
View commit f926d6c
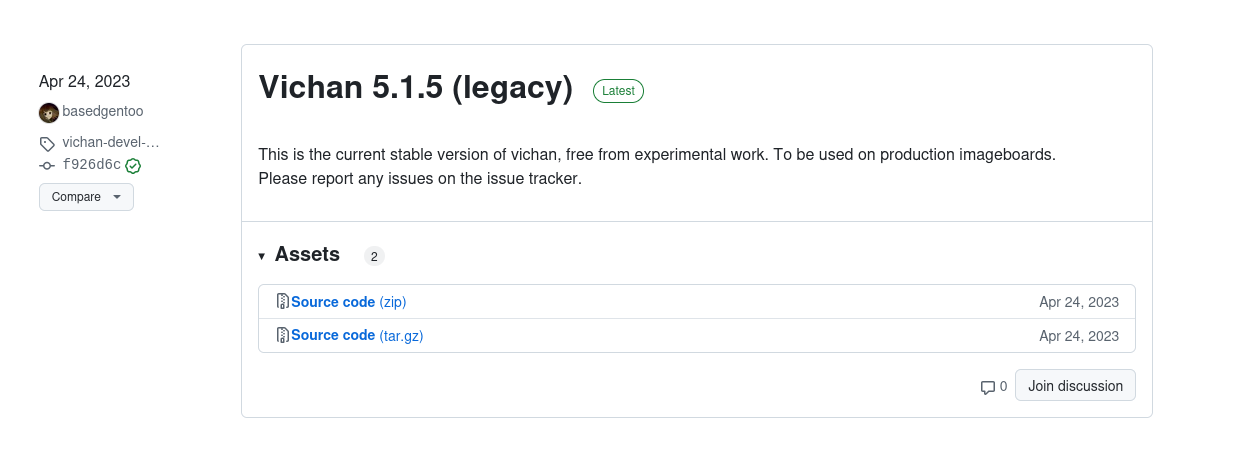point(91,165)
